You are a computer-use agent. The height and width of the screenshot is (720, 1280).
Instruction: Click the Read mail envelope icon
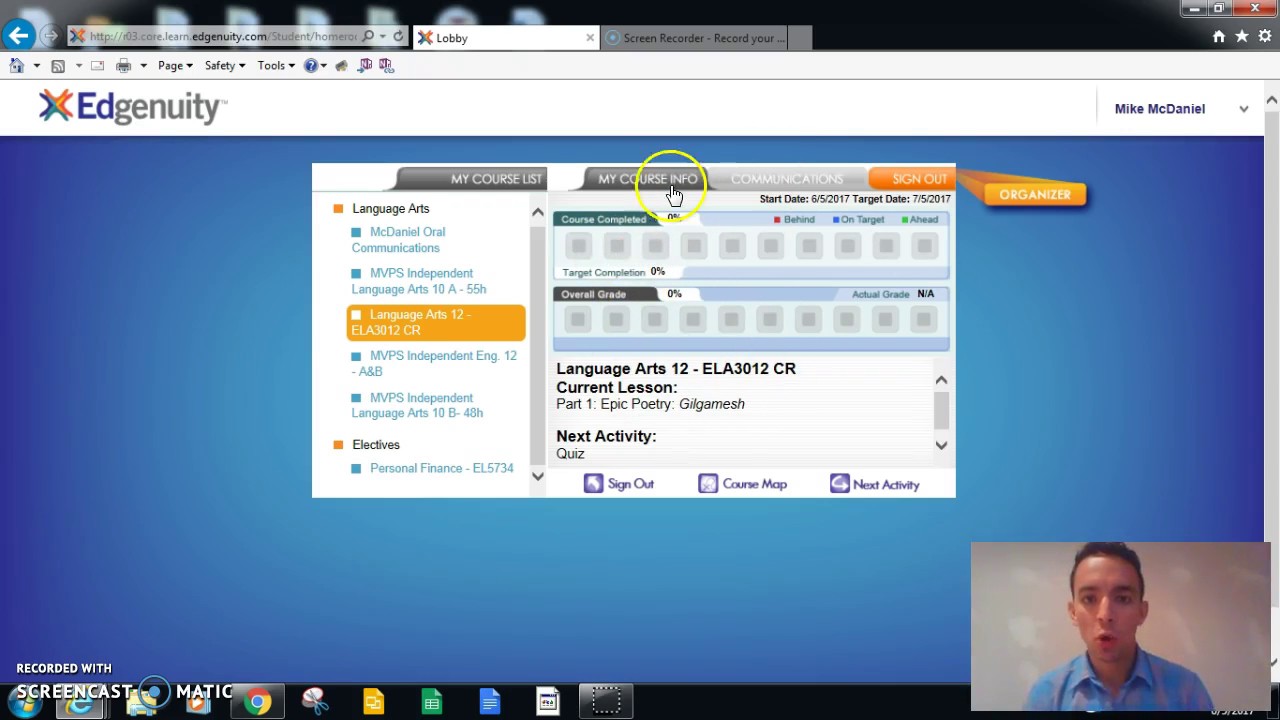pyautogui.click(x=97, y=66)
